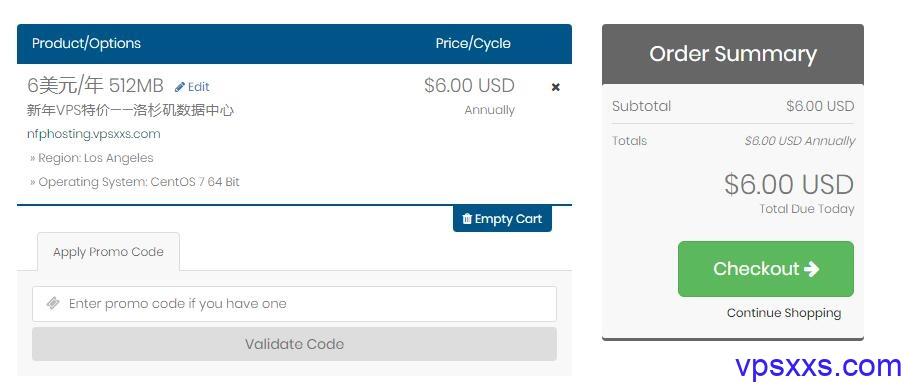Follow the Continue Shopping link
This screenshot has height=388, width=911.
point(784,313)
